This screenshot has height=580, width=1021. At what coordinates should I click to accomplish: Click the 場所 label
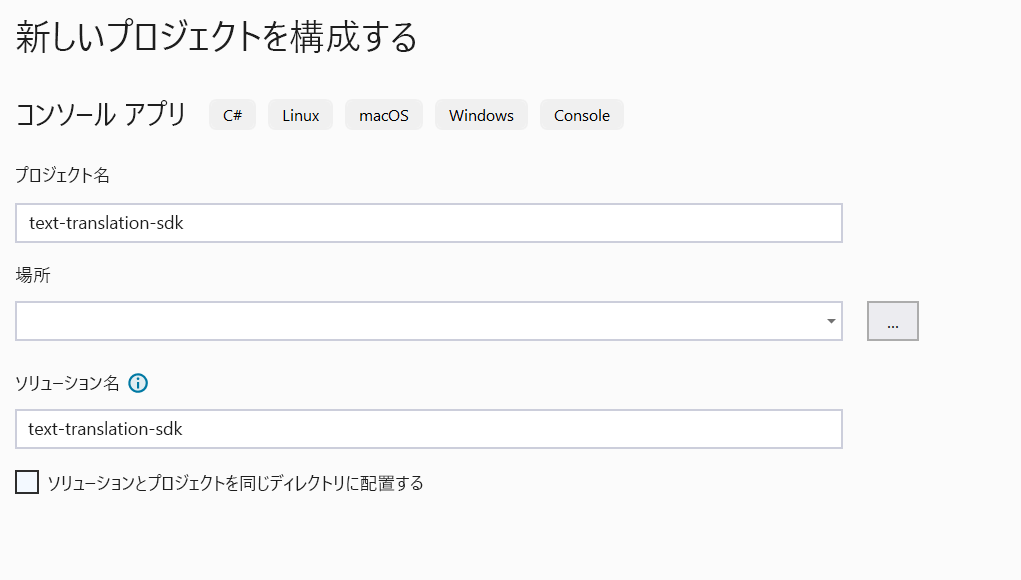tap(33, 275)
